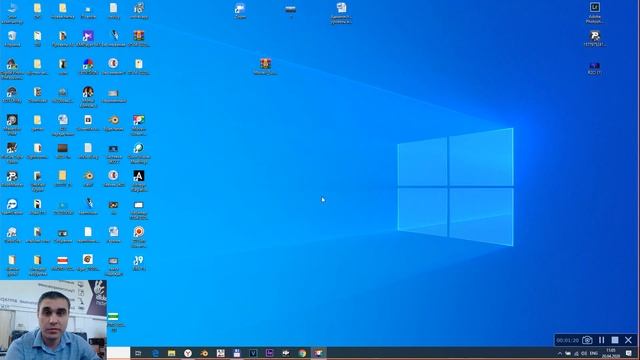The image size is (640, 360).
Task: Click the taskbar search box
Action: click(x=119, y=353)
